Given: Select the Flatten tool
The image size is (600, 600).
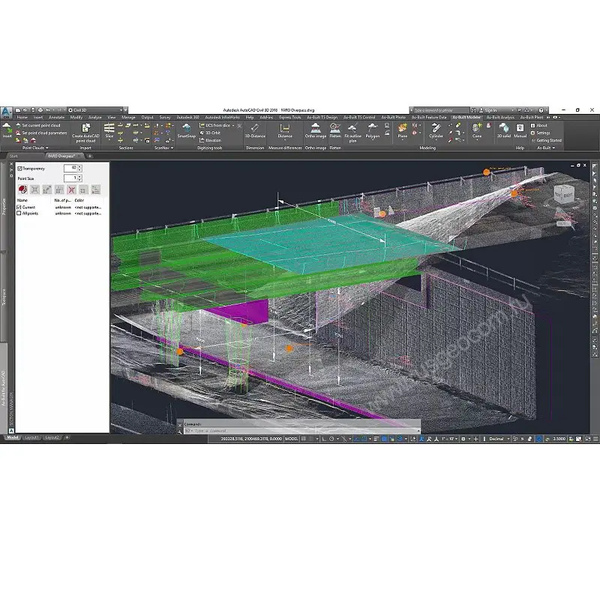Looking at the screenshot, I should [336, 131].
